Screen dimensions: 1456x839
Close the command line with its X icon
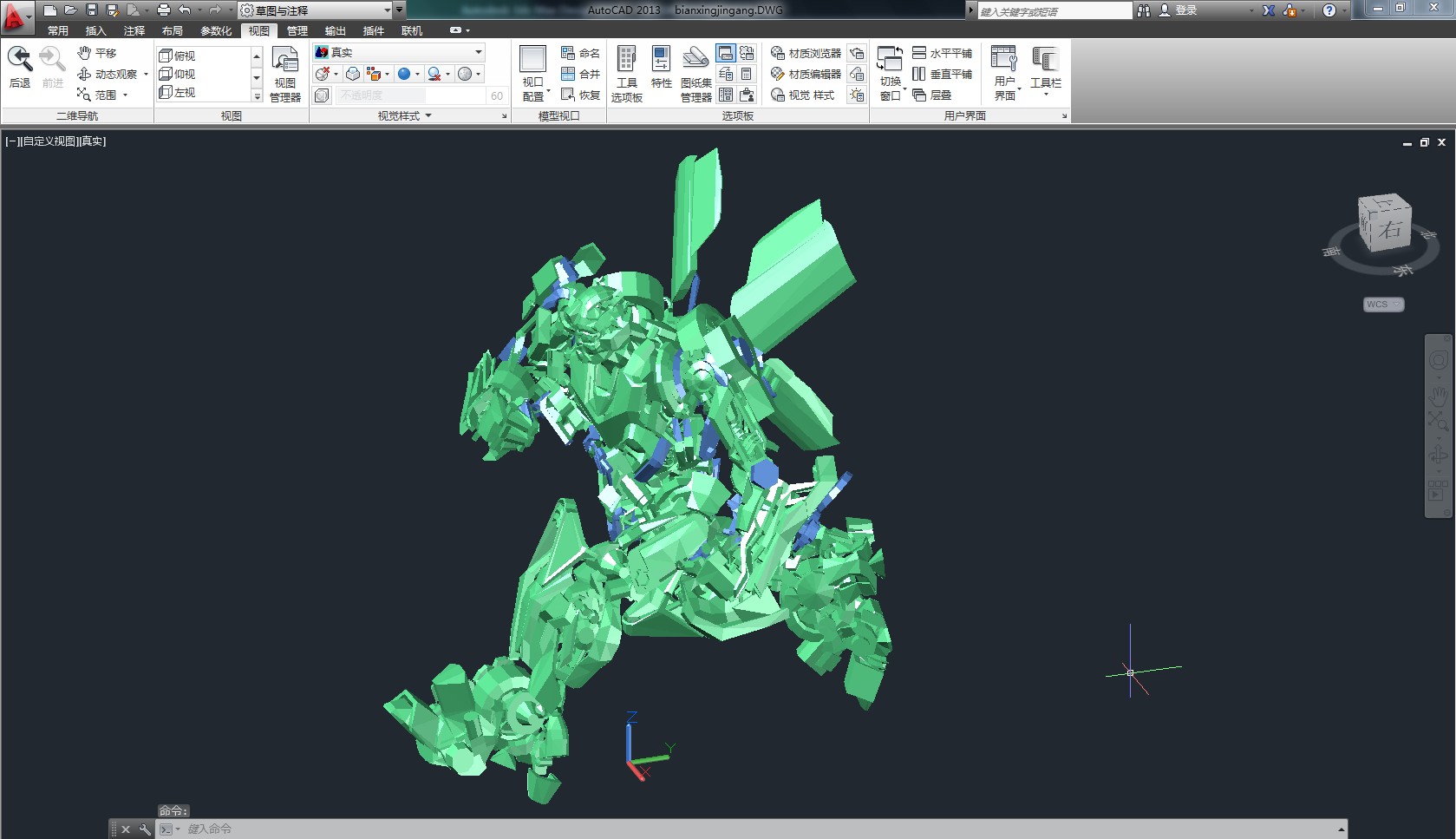pos(126,829)
